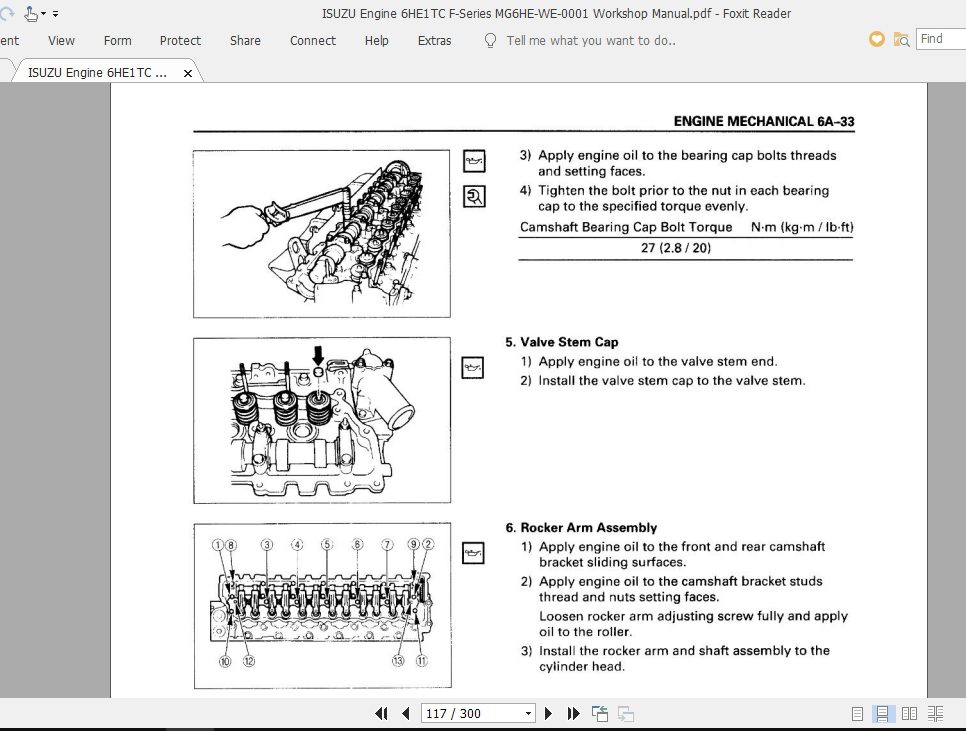966x731 pixels.
Task: Click the previous view icon
Action: 599,714
